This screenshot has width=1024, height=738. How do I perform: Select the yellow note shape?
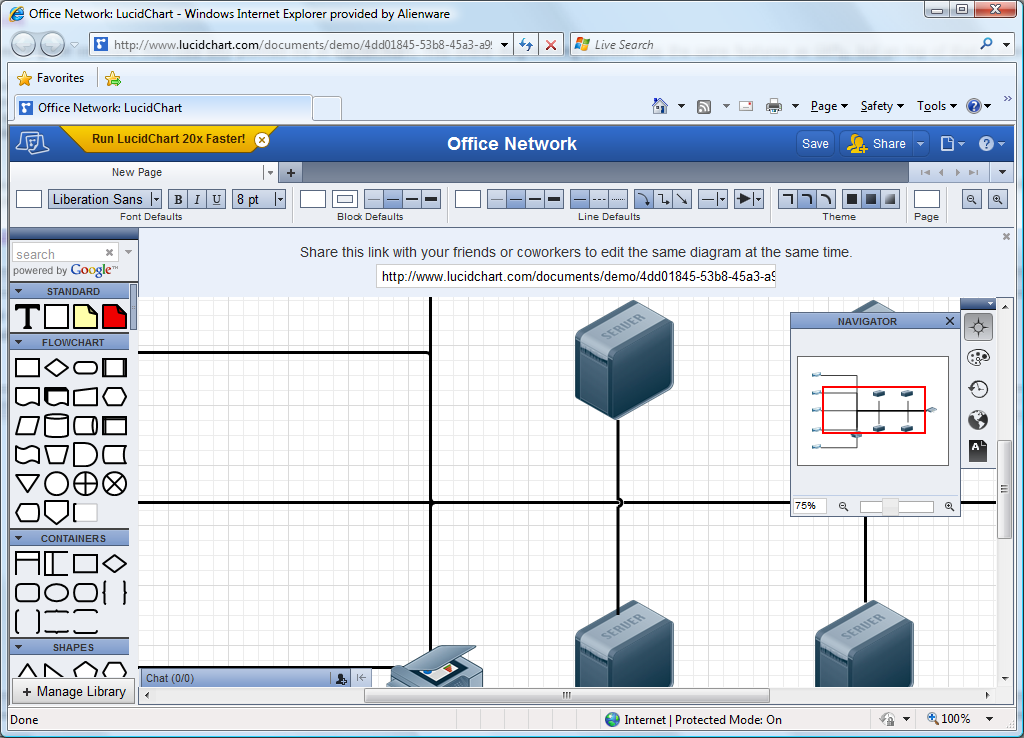click(x=85, y=317)
